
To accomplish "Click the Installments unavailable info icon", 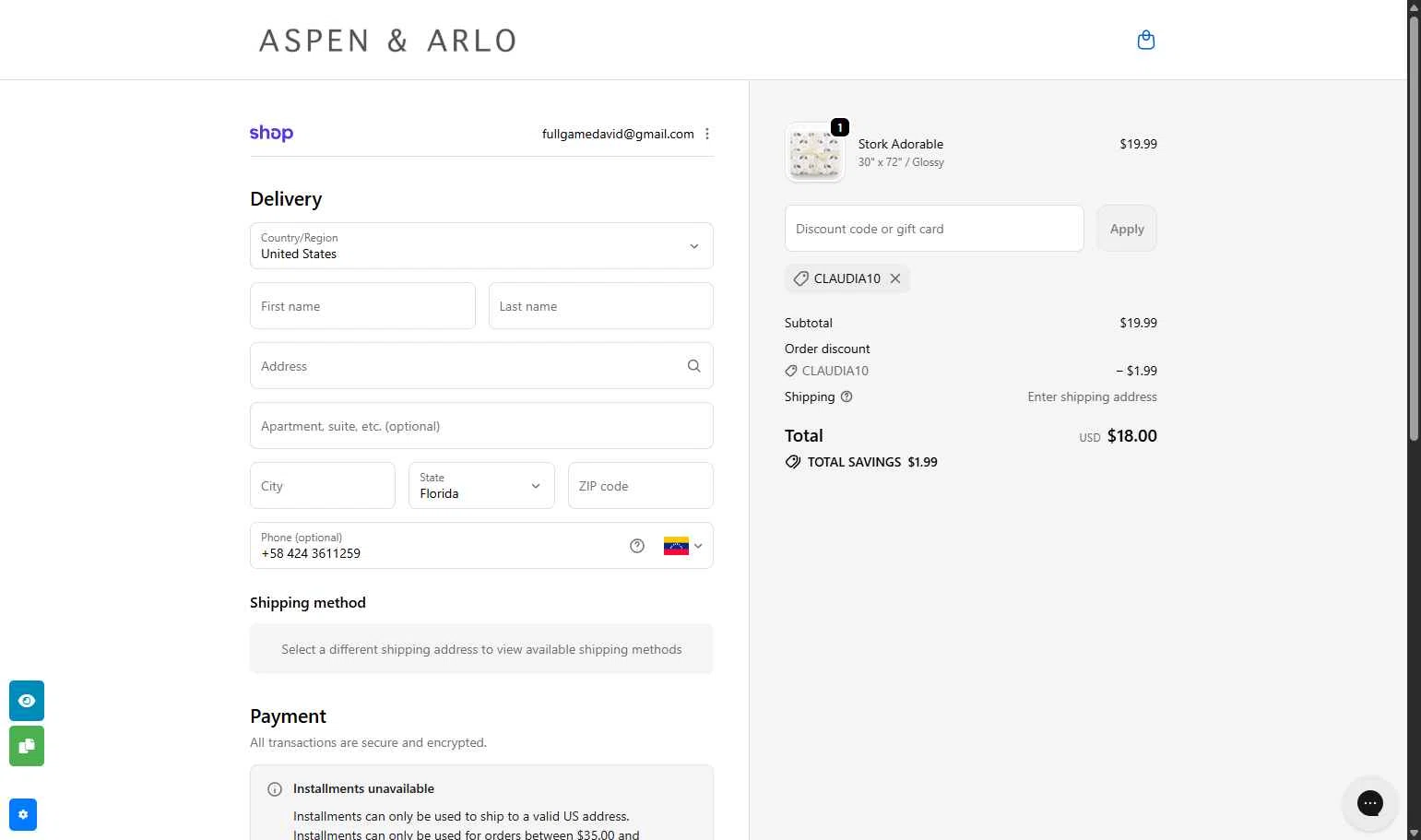I will pos(275,789).
